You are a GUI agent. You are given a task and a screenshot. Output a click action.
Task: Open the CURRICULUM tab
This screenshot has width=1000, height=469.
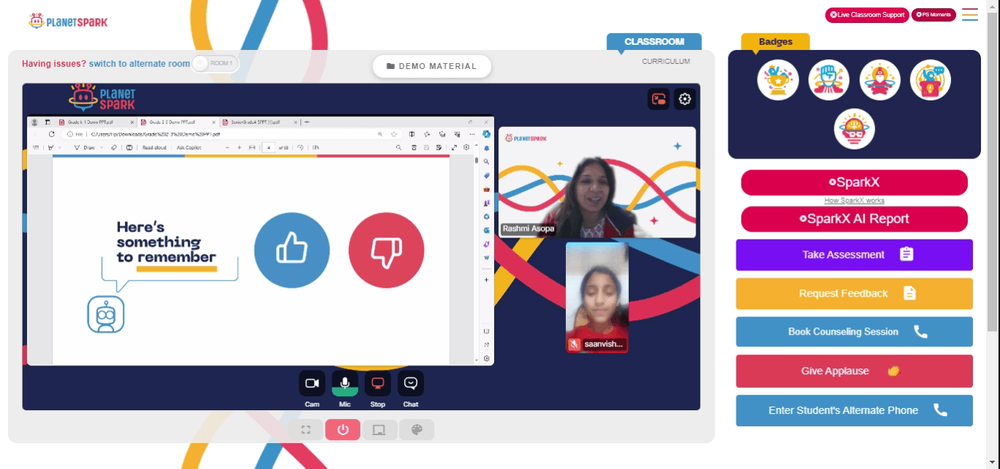[x=666, y=61]
